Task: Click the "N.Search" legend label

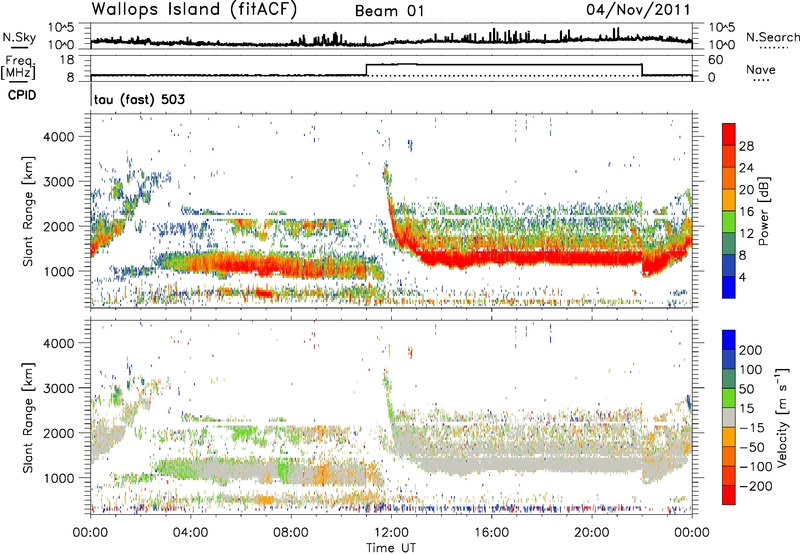Action: pos(772,37)
